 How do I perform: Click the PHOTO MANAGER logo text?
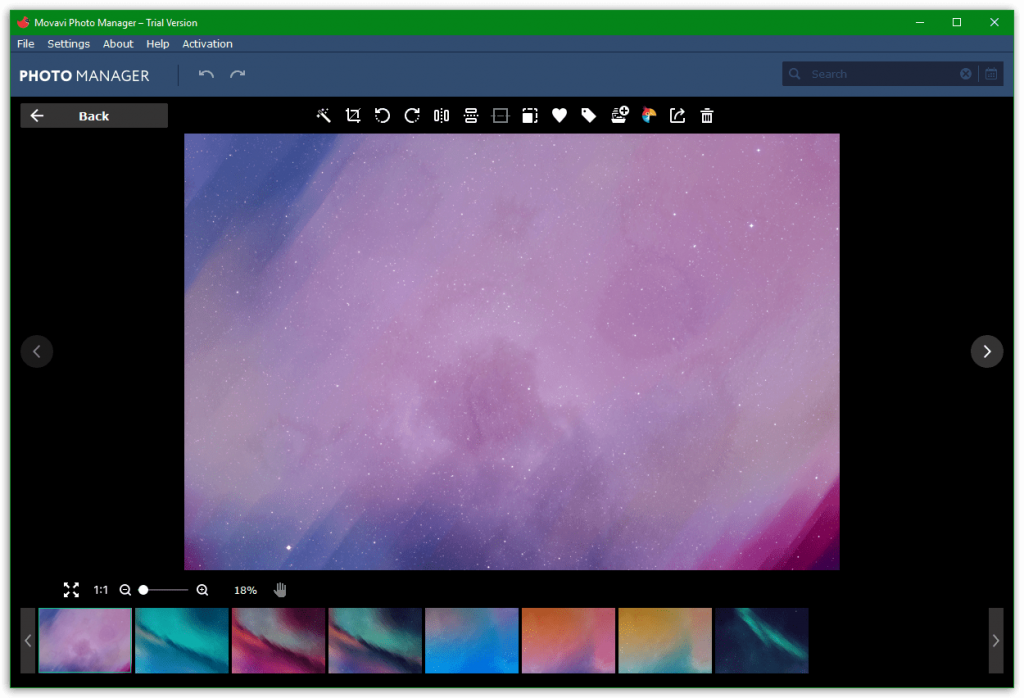84,76
